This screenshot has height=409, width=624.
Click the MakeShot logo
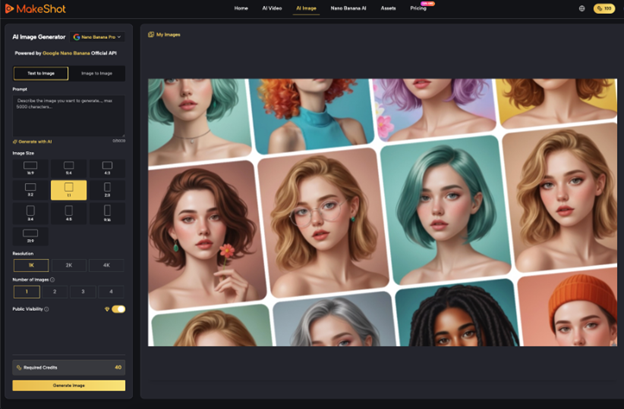click(35, 8)
